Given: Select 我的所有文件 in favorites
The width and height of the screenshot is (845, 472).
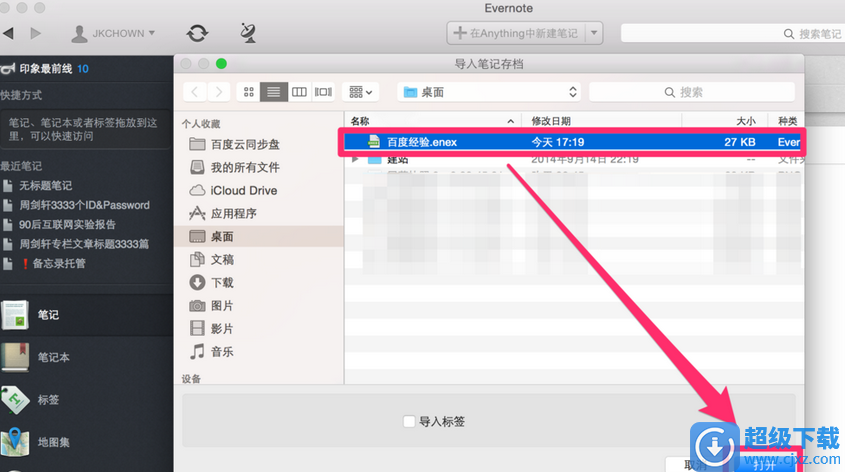Looking at the screenshot, I should pyautogui.click(x=234, y=168).
